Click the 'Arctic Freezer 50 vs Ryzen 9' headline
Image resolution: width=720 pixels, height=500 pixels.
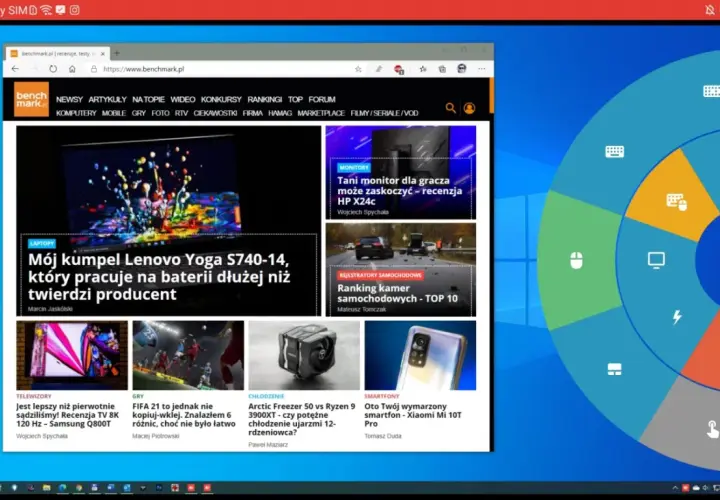pos(302,419)
